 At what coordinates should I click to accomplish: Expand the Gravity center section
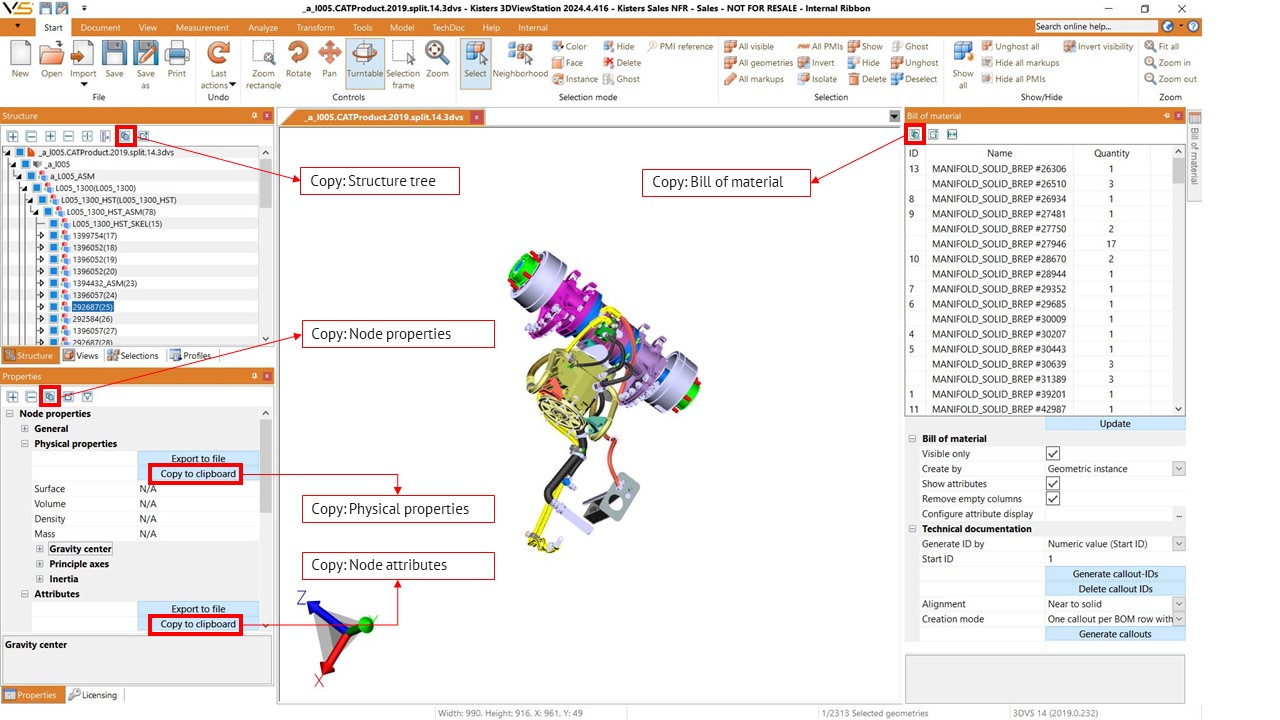[x=40, y=549]
